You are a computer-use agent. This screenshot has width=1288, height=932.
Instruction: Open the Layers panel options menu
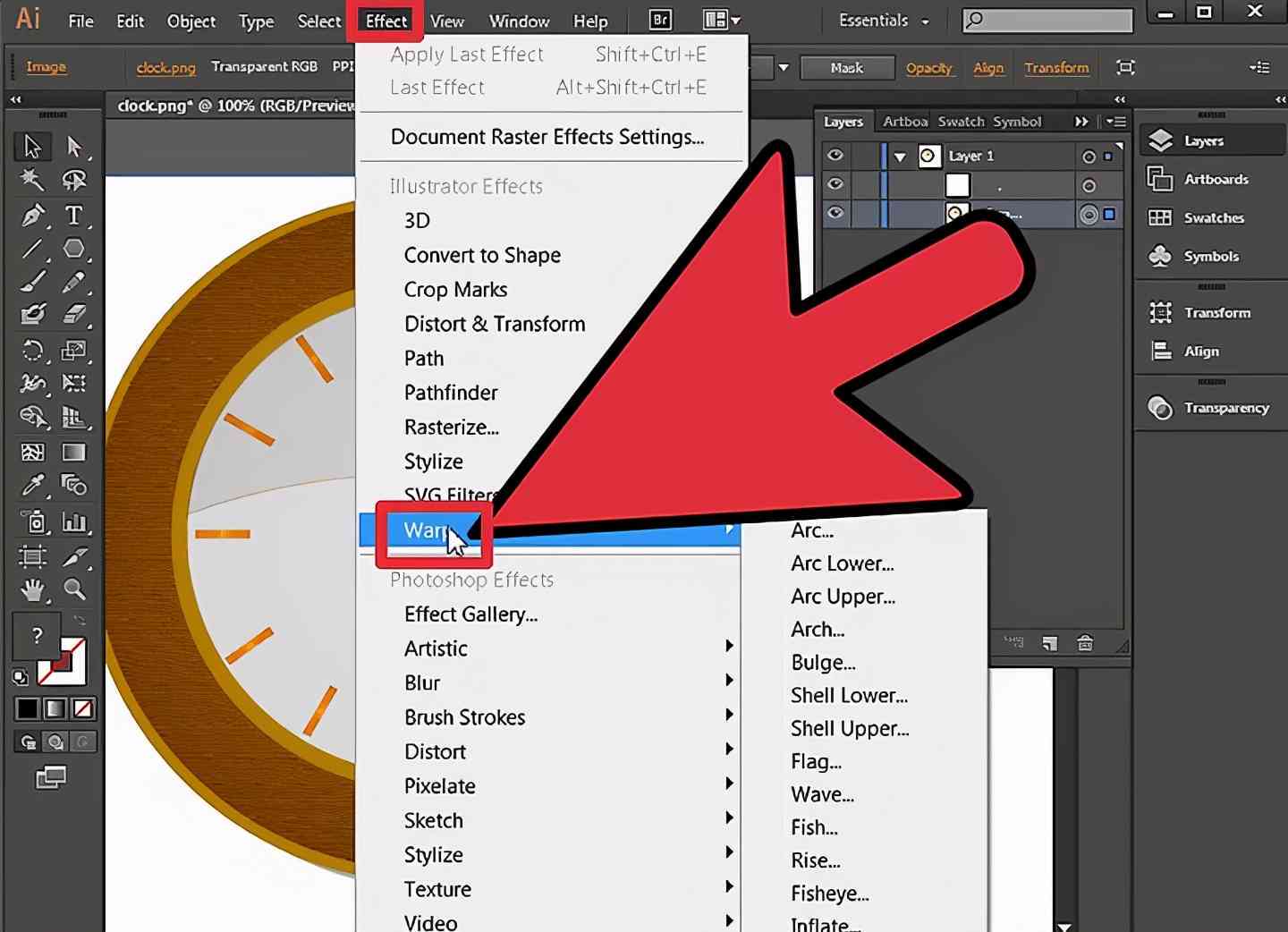1115,122
